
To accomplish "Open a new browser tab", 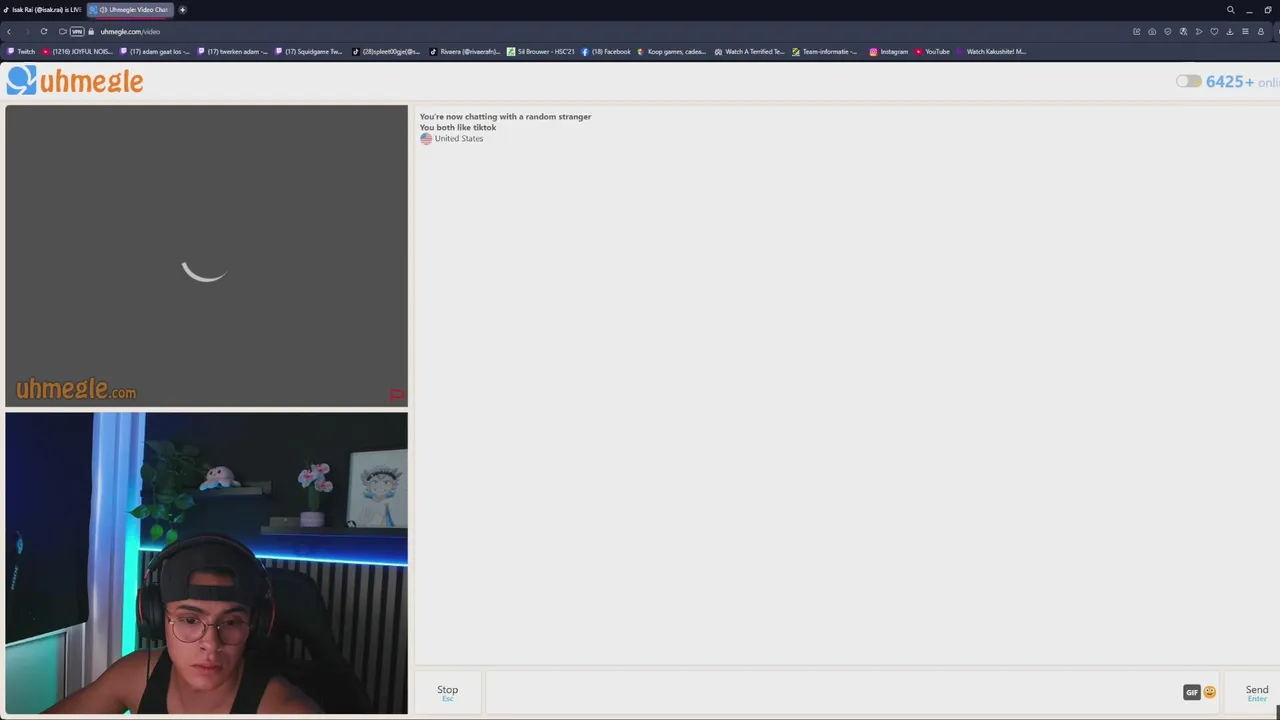I will 182,10.
